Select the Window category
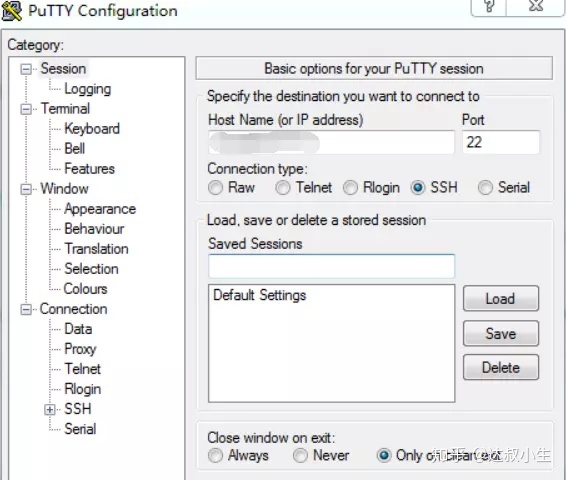Screen dimensions: 566x480 64,189
